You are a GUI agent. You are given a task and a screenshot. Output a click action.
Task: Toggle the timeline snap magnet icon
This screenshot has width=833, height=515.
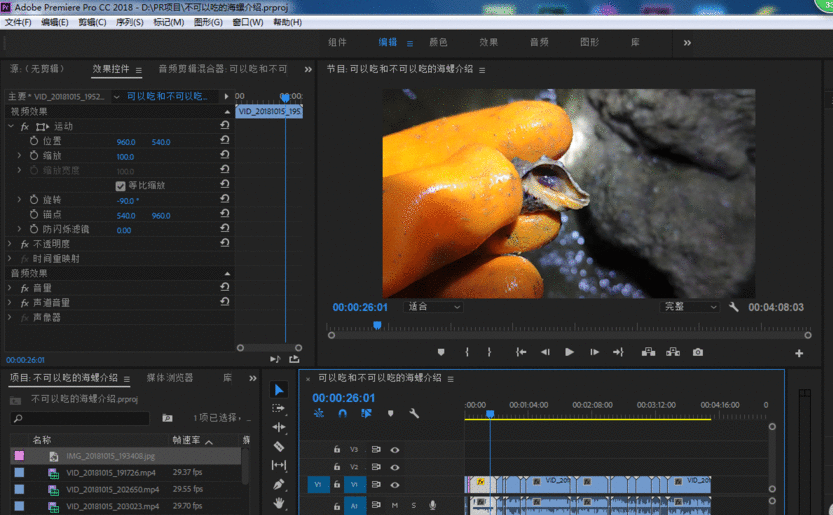(x=342, y=413)
